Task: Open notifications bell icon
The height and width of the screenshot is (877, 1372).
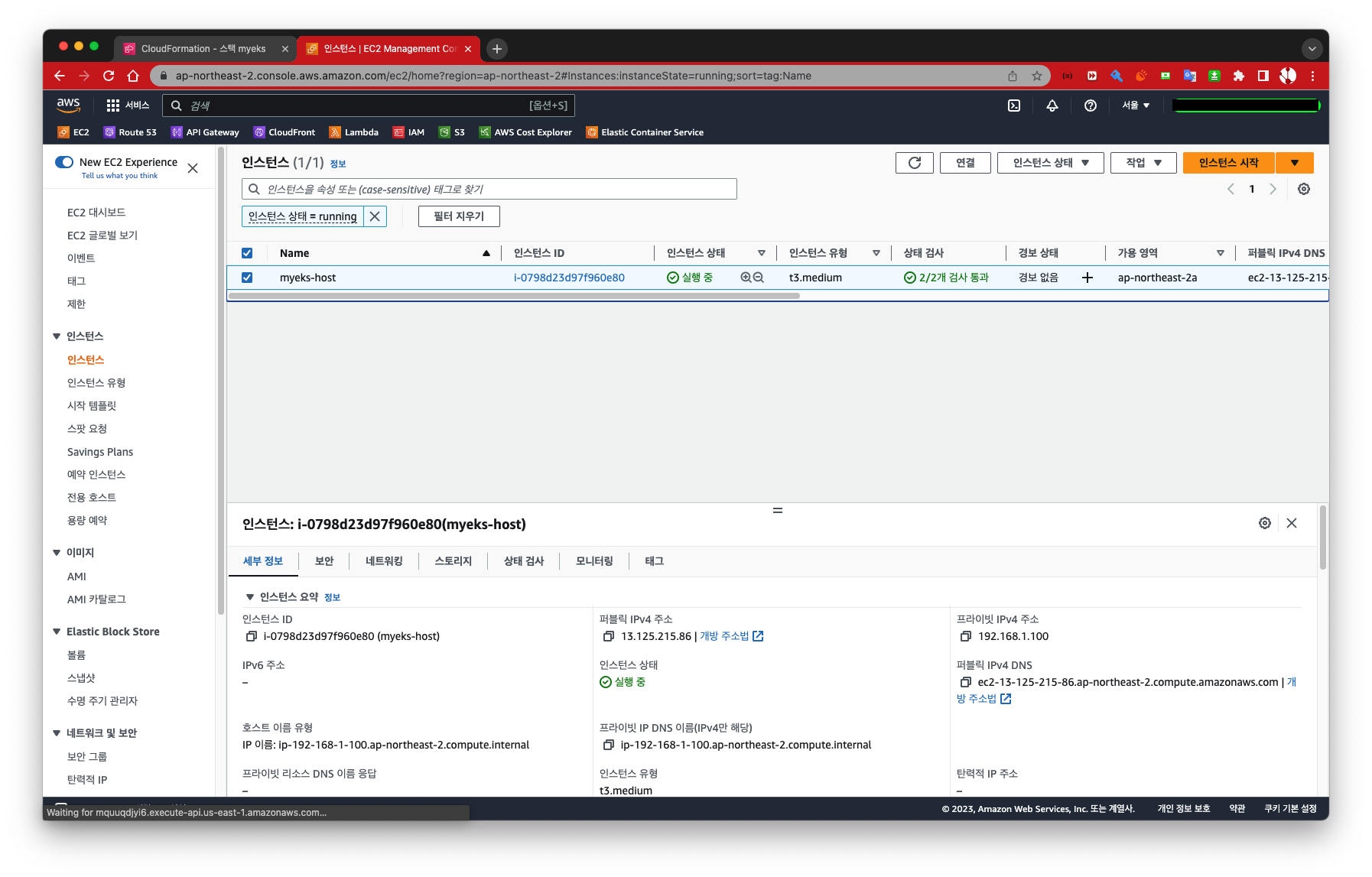Action: 1052,106
